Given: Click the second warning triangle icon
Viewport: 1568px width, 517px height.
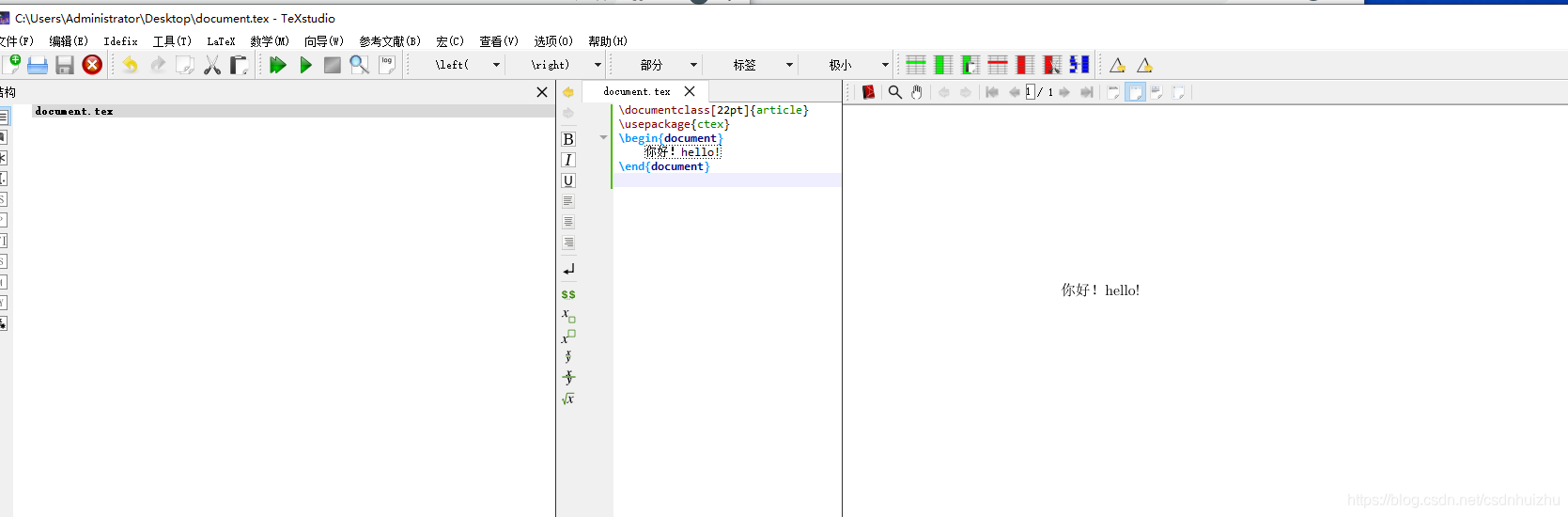Looking at the screenshot, I should pos(1144,65).
